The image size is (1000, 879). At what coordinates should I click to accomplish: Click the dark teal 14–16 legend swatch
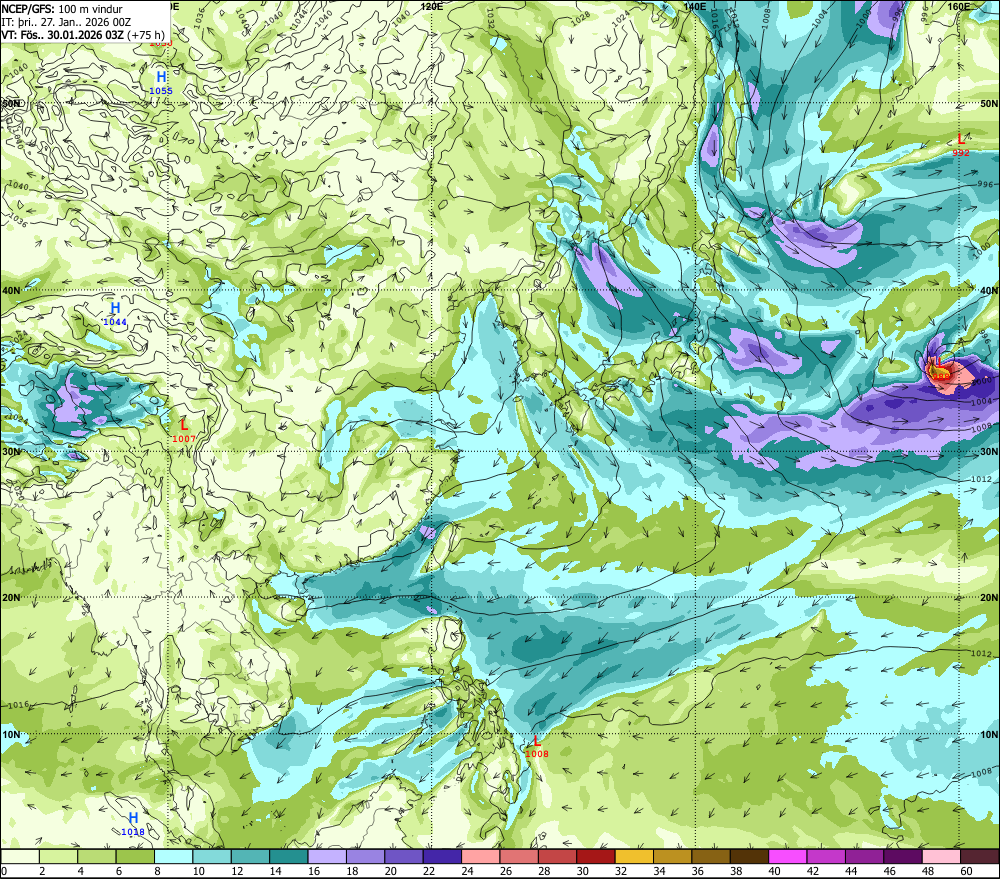click(289, 857)
